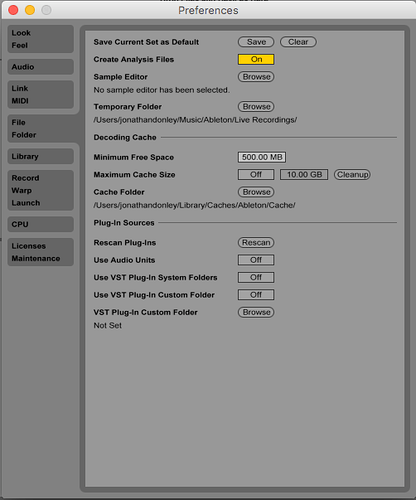The height and width of the screenshot is (500, 416).
Task: Select the Library tab in sidebar
Action: tap(40, 156)
